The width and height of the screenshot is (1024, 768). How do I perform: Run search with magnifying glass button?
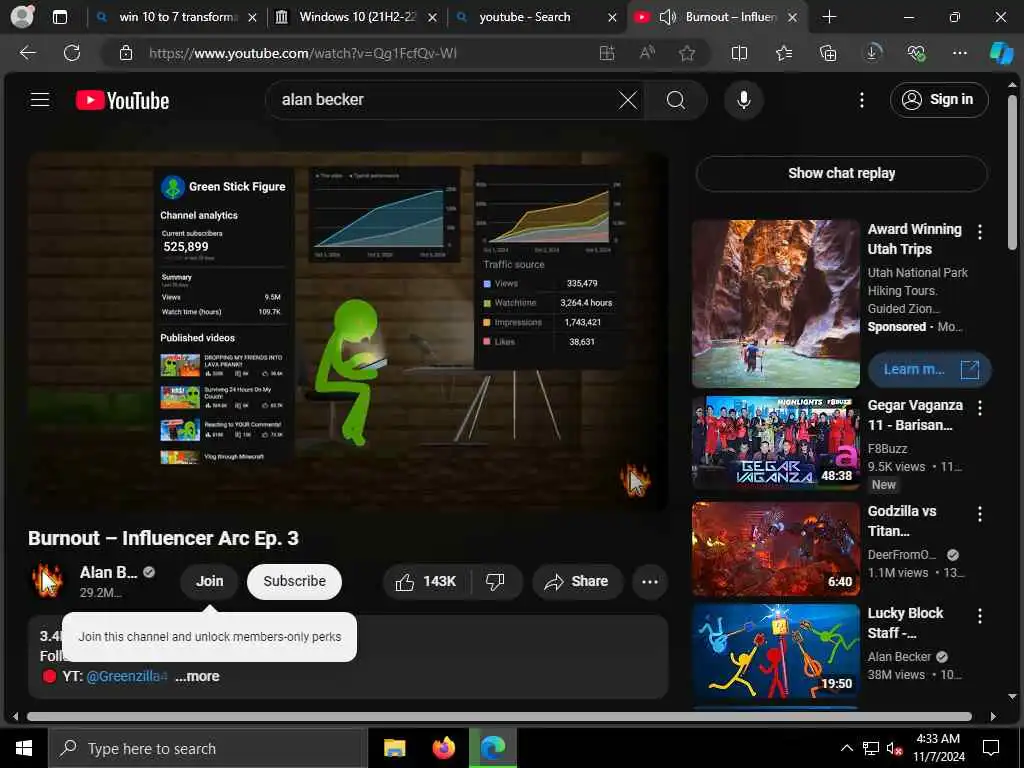click(675, 100)
